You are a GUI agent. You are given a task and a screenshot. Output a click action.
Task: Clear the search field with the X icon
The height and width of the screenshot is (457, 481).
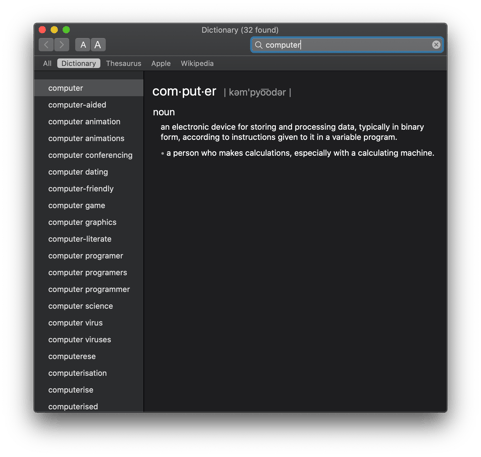coord(436,45)
